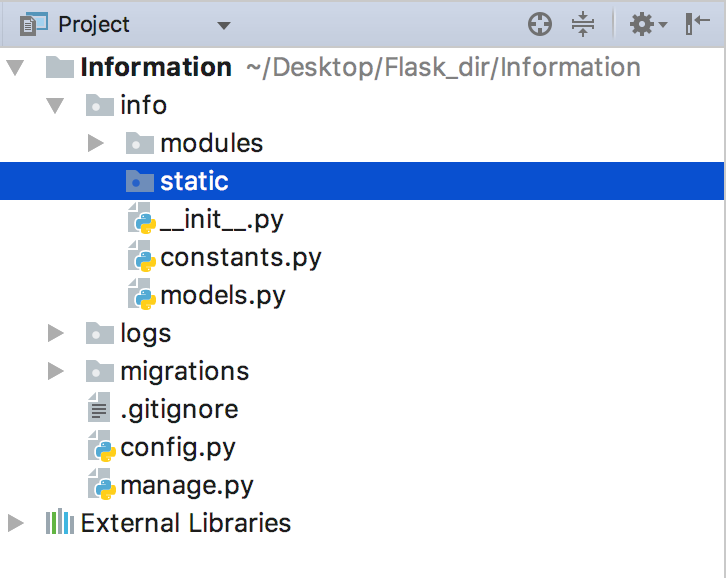The image size is (726, 578).
Task: Collapse the info folder
Action: pyautogui.click(x=55, y=106)
